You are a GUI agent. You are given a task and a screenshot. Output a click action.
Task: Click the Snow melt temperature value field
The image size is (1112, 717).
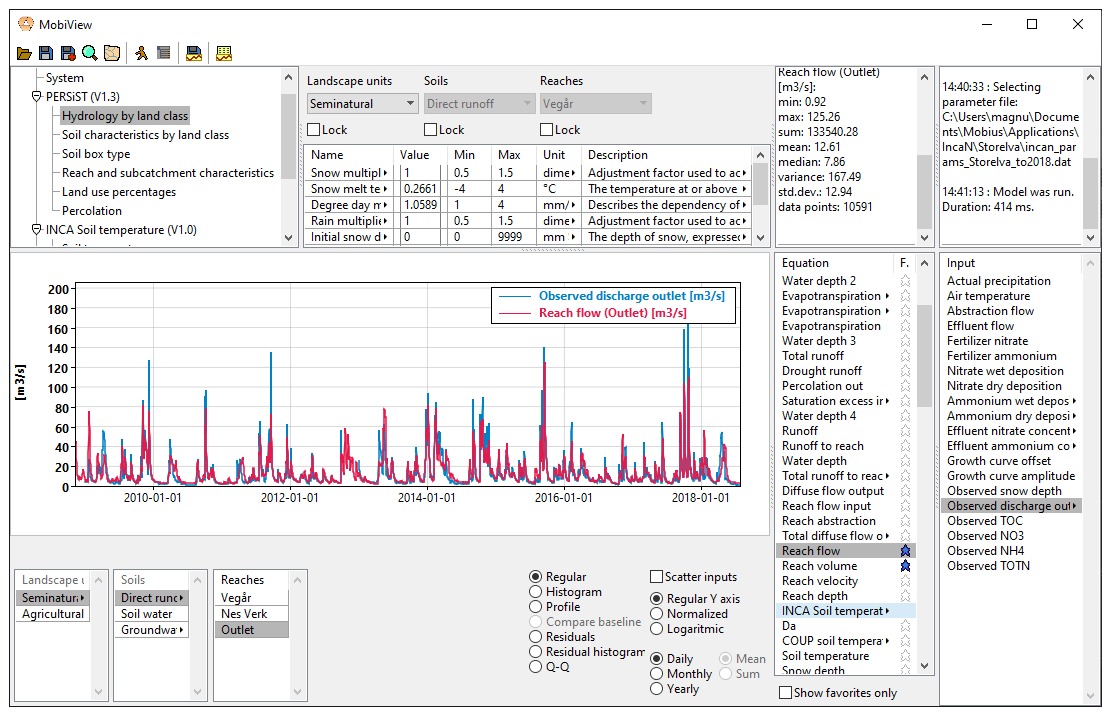click(x=422, y=189)
